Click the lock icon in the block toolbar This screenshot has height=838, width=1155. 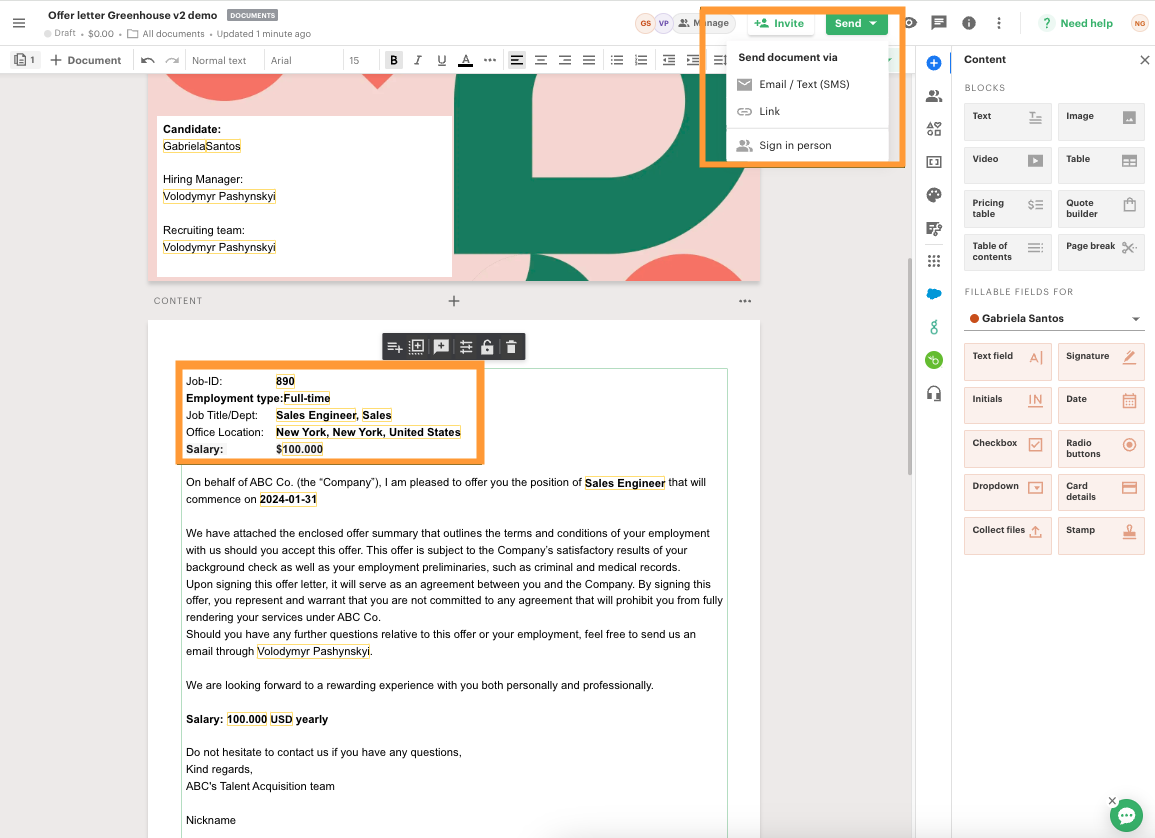tap(487, 347)
